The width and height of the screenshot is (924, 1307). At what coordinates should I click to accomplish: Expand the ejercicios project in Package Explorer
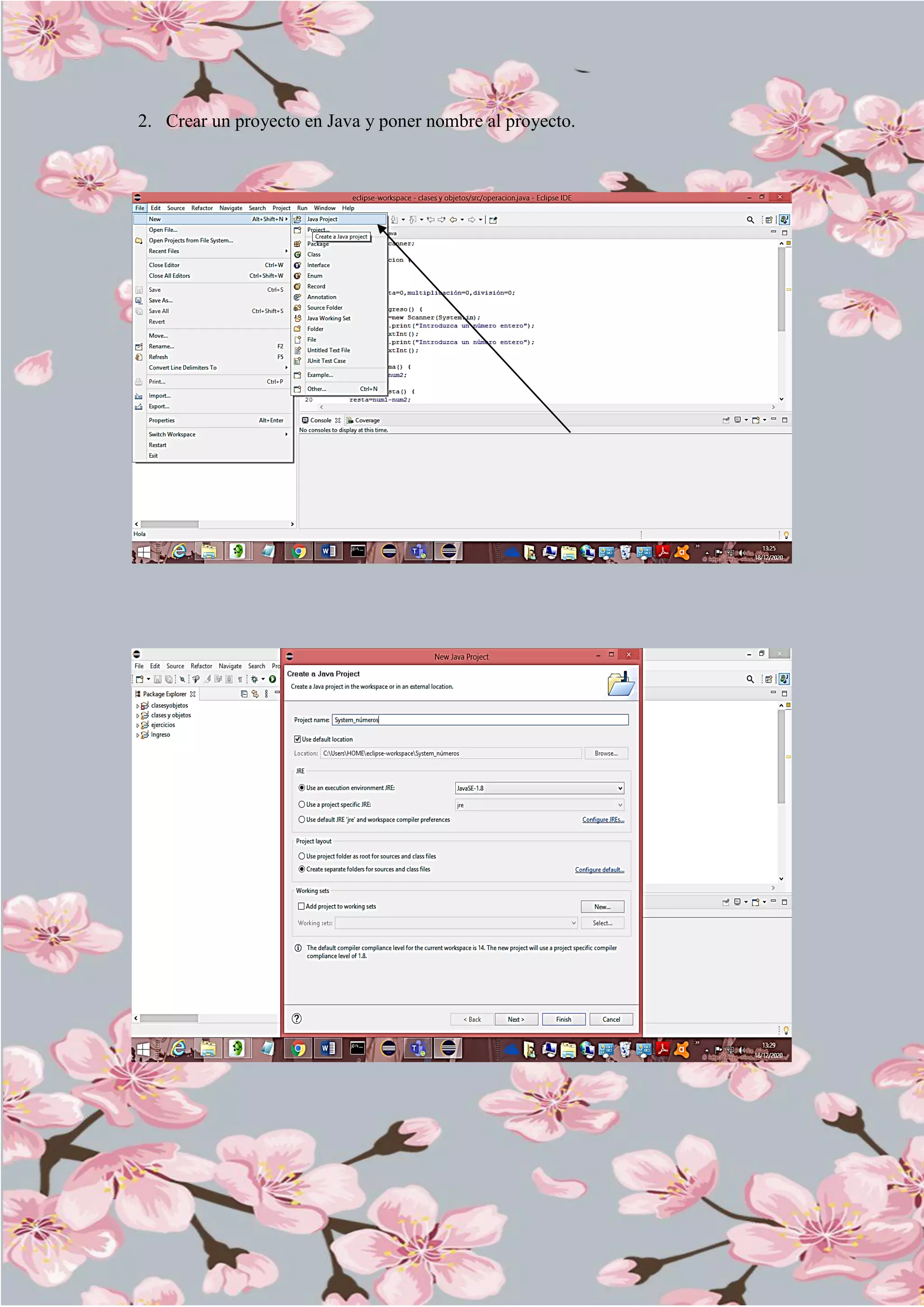[x=138, y=725]
